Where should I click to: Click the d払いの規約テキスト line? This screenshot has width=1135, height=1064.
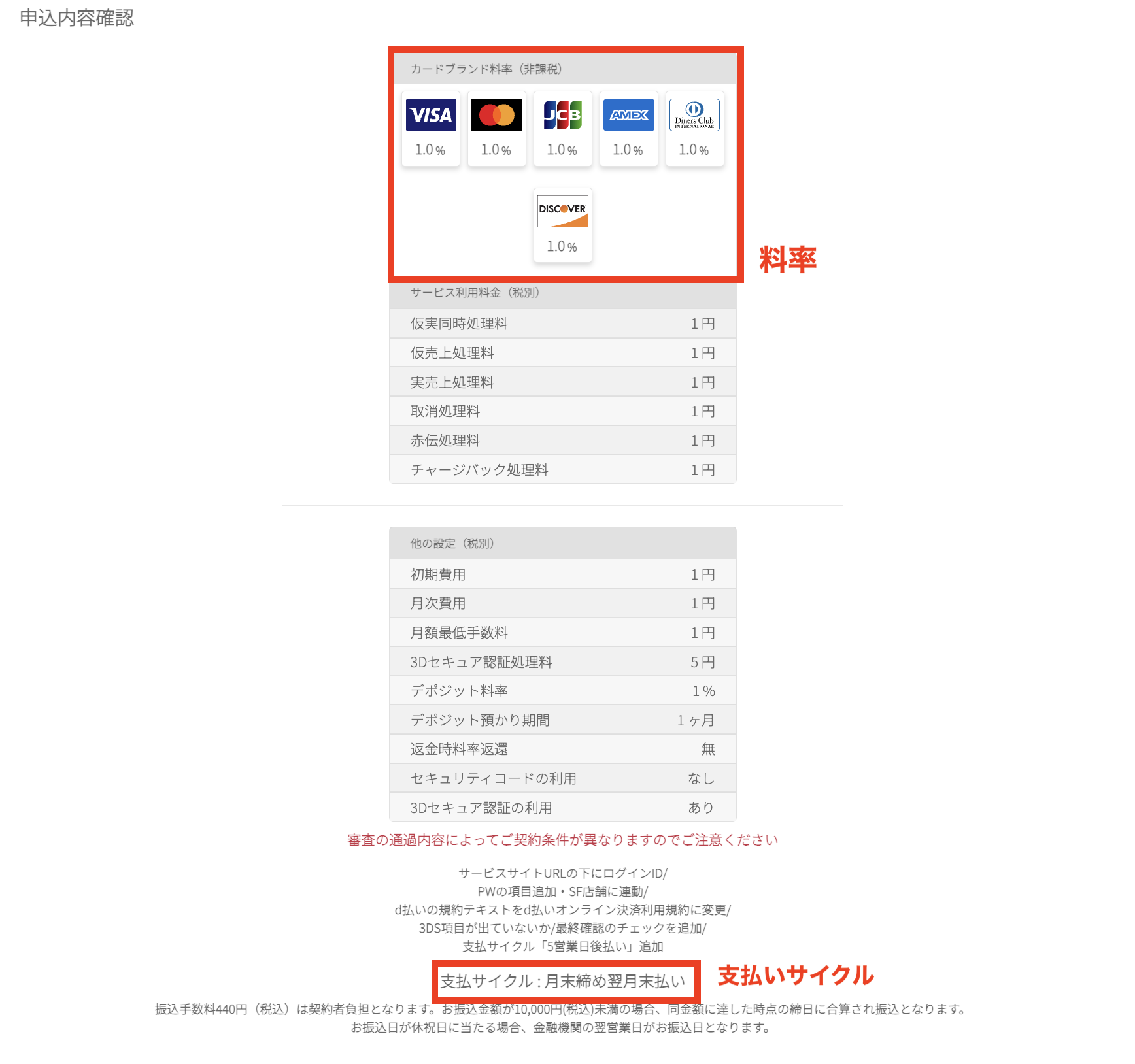pos(563,910)
